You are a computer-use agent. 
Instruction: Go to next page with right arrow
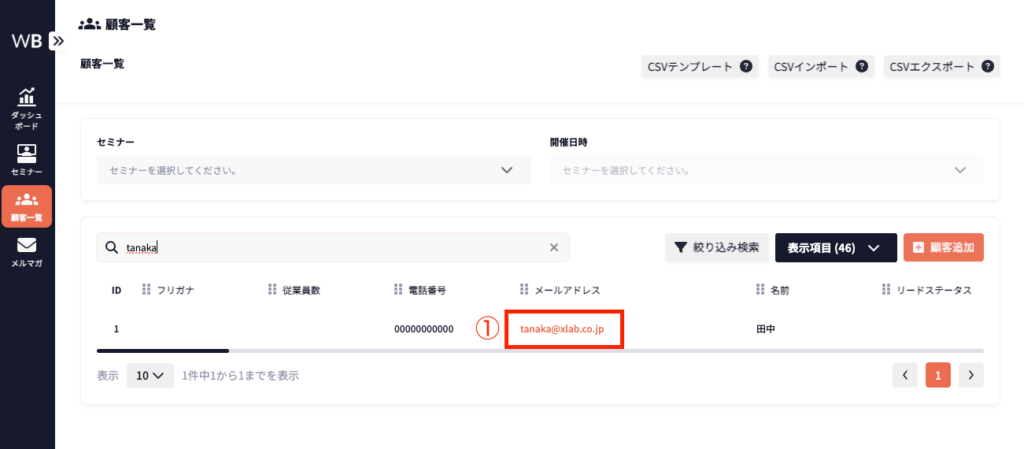point(971,375)
